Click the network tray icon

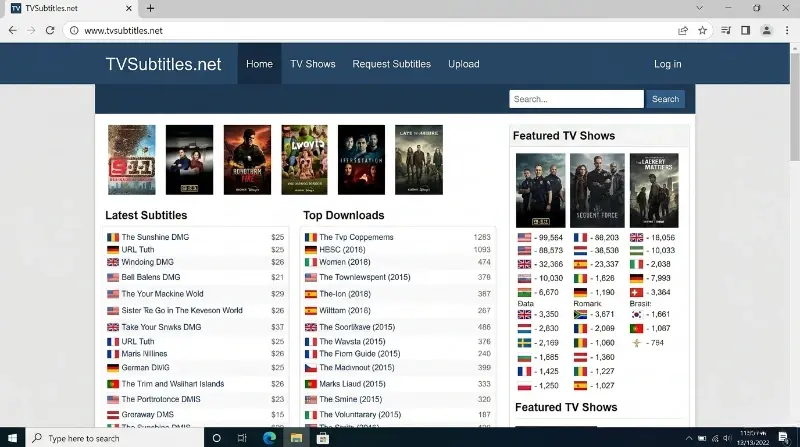pyautogui.click(x=715, y=438)
